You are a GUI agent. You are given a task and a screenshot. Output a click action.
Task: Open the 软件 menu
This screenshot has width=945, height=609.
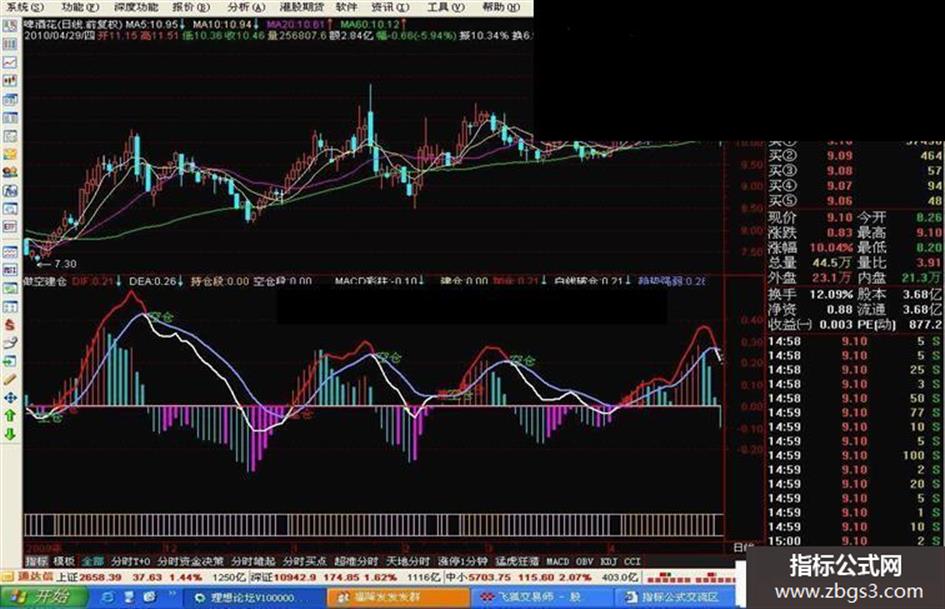click(346, 7)
